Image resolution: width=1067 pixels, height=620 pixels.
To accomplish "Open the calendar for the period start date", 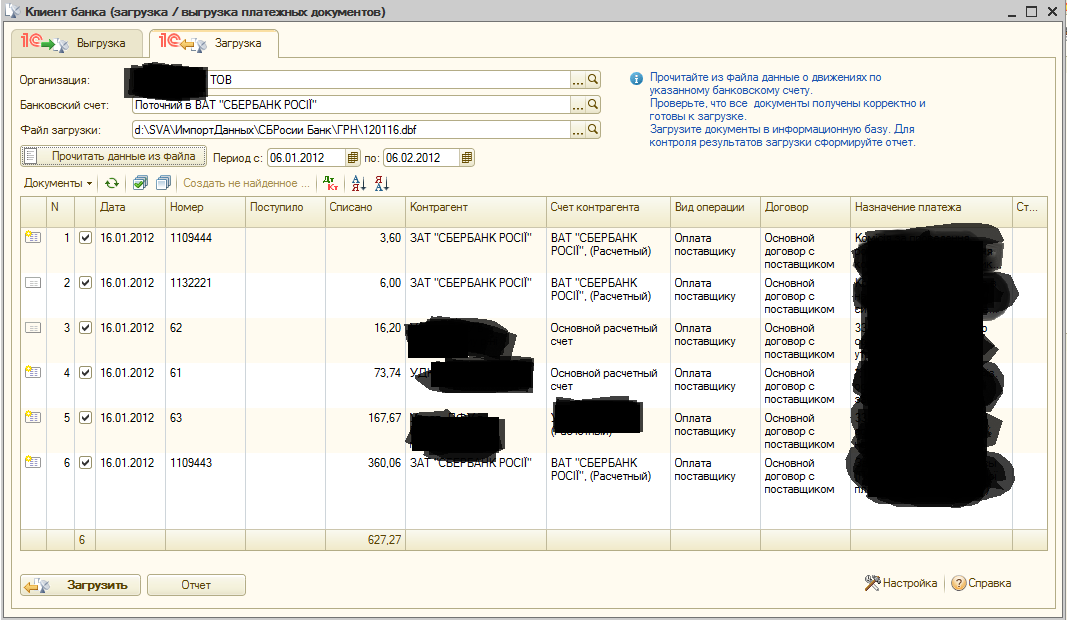I will pyautogui.click(x=352, y=157).
